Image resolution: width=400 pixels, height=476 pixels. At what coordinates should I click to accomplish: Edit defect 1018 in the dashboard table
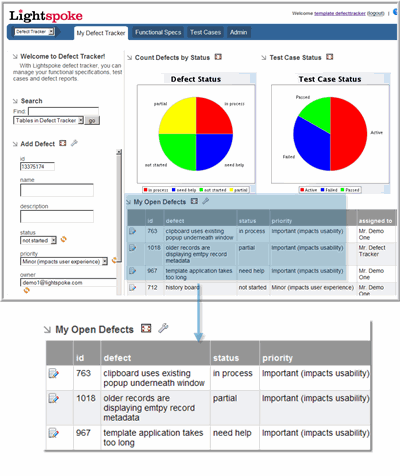132,248
